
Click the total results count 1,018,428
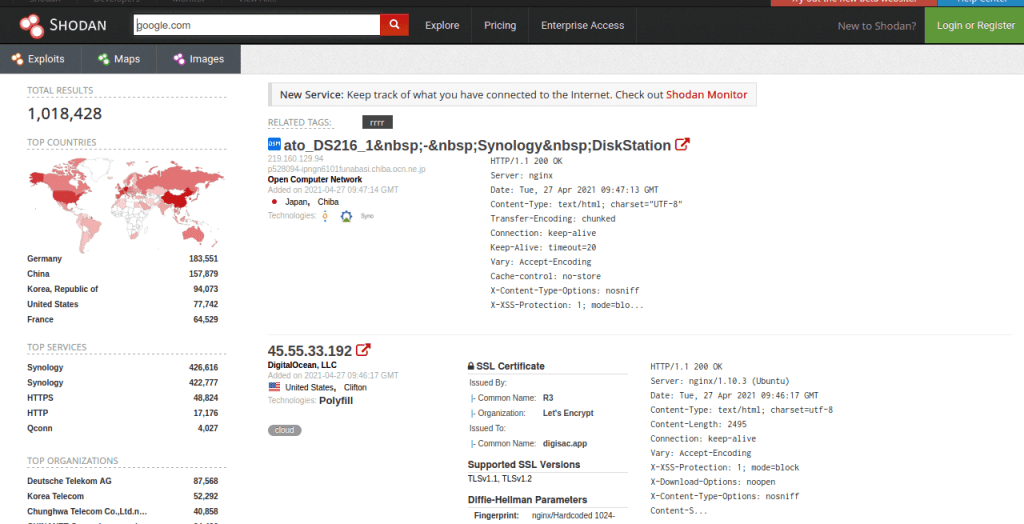pos(65,114)
